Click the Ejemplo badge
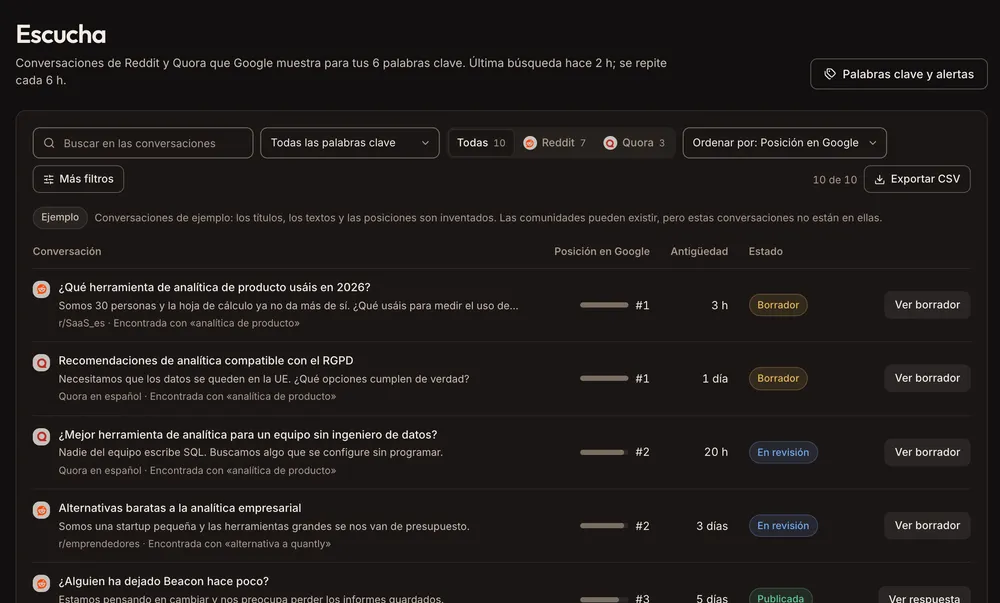 pos(60,217)
